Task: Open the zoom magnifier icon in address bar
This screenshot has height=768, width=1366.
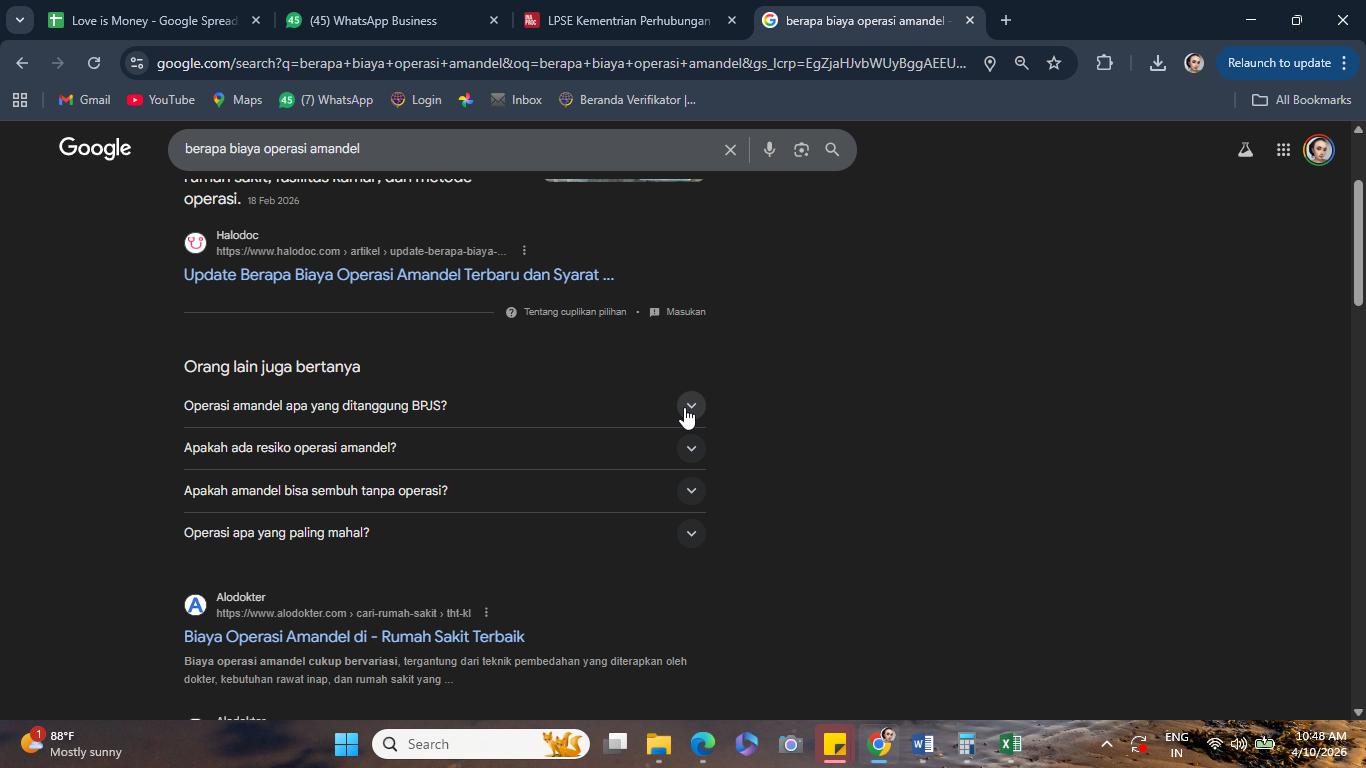Action: click(1021, 63)
